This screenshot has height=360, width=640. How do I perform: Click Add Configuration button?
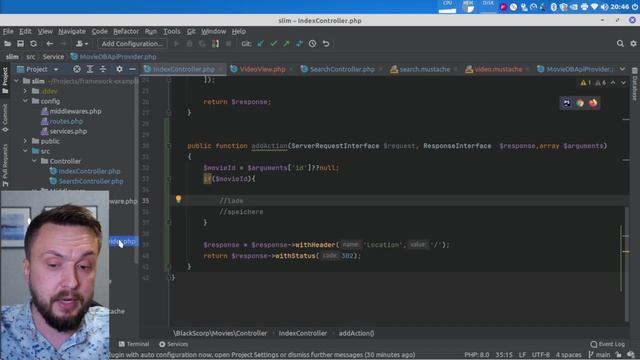132,44
